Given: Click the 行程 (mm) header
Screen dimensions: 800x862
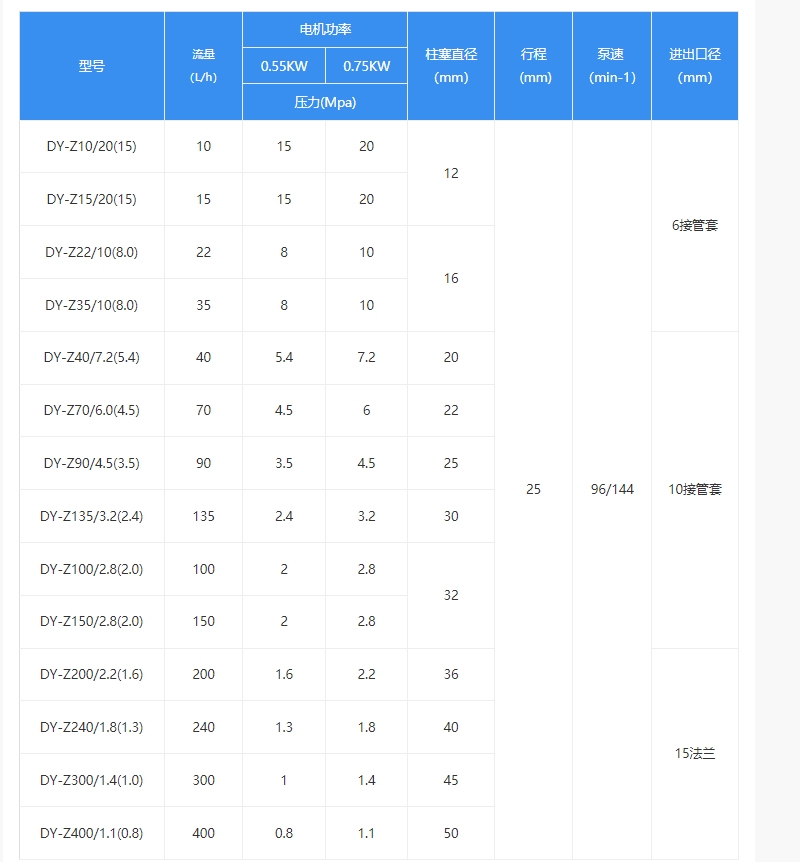Looking at the screenshot, I should 533,66.
